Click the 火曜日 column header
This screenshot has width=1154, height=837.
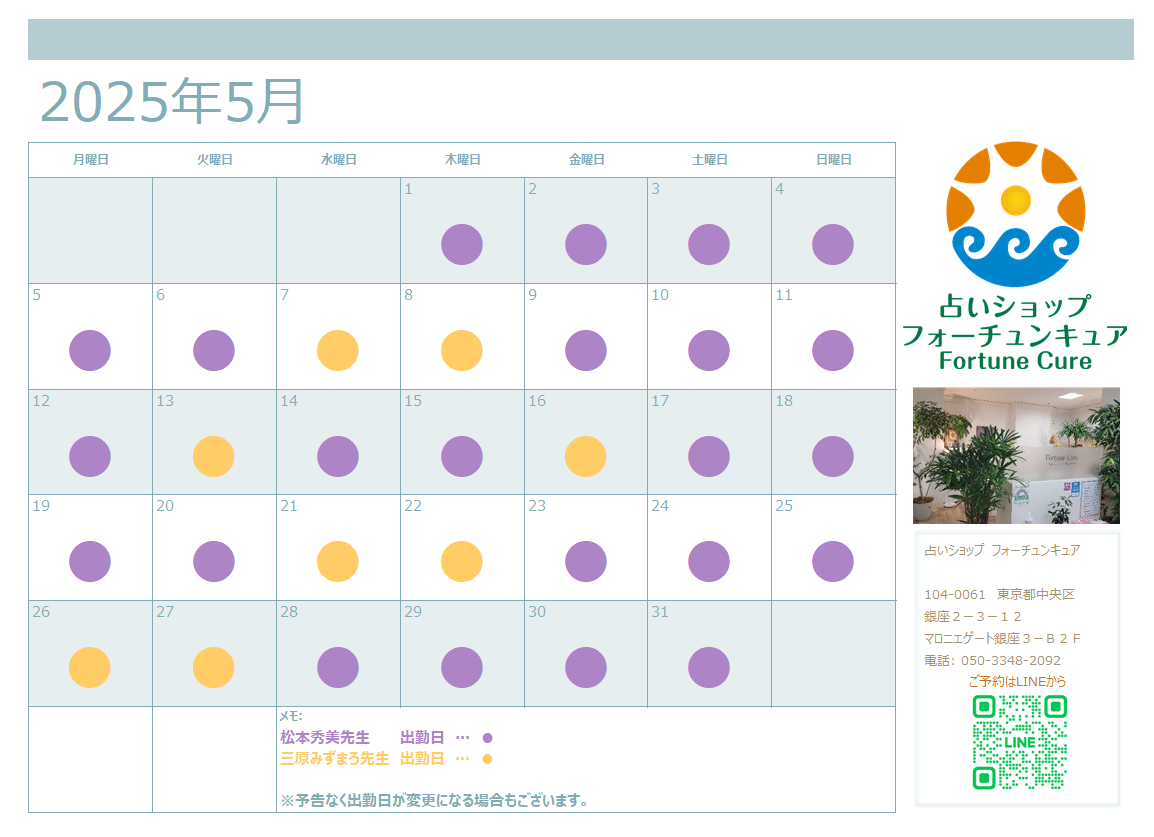[x=215, y=160]
